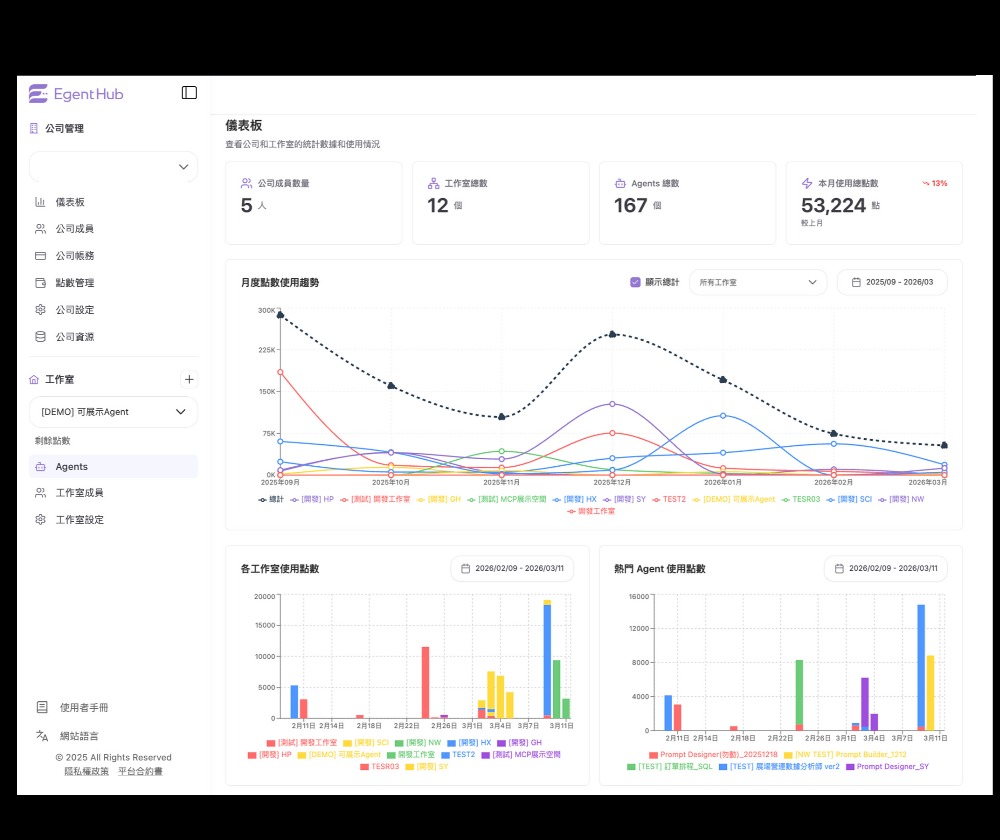The image size is (1000, 840).
Task: Open 工作室成員 in sidebar menu
Action: pyautogui.click(x=79, y=493)
